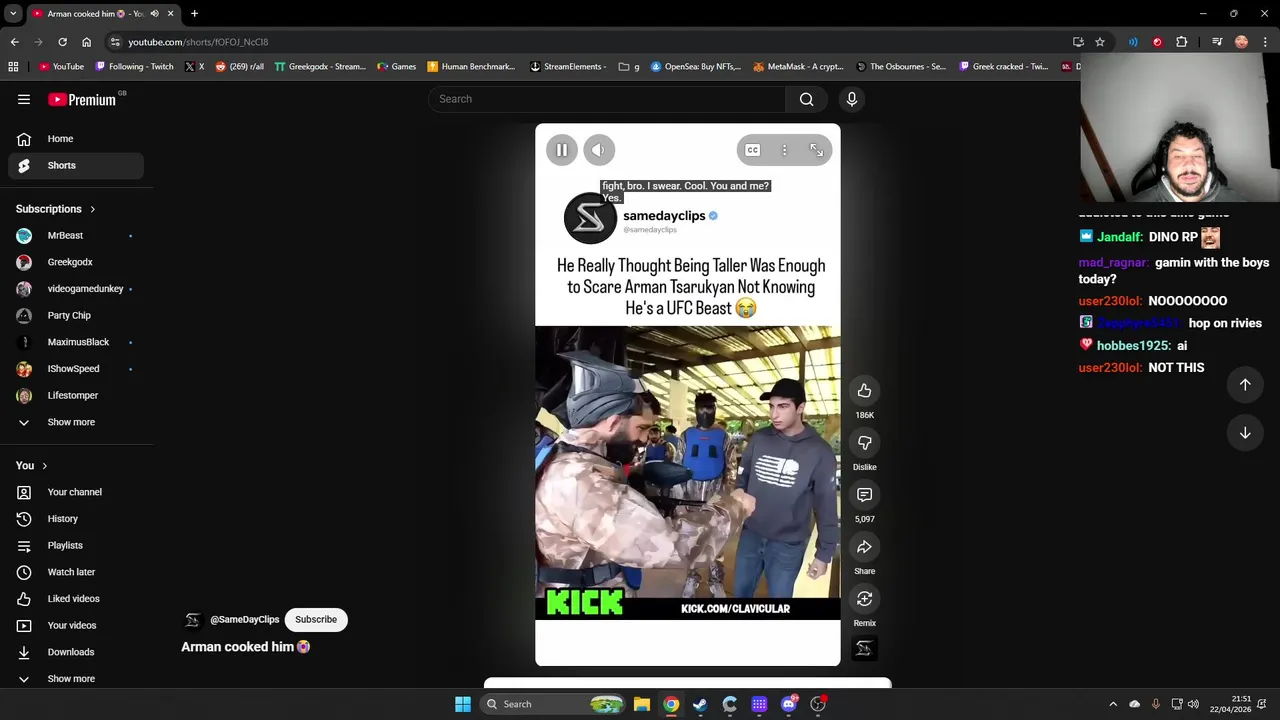Open the Lifestomper subscription
This screenshot has width=1280, height=720.
(76, 395)
